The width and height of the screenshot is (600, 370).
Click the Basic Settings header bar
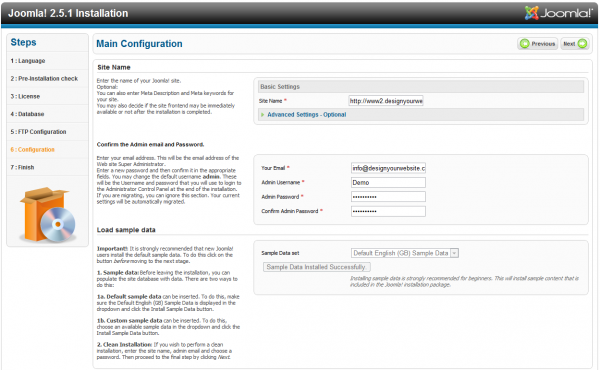[421, 86]
